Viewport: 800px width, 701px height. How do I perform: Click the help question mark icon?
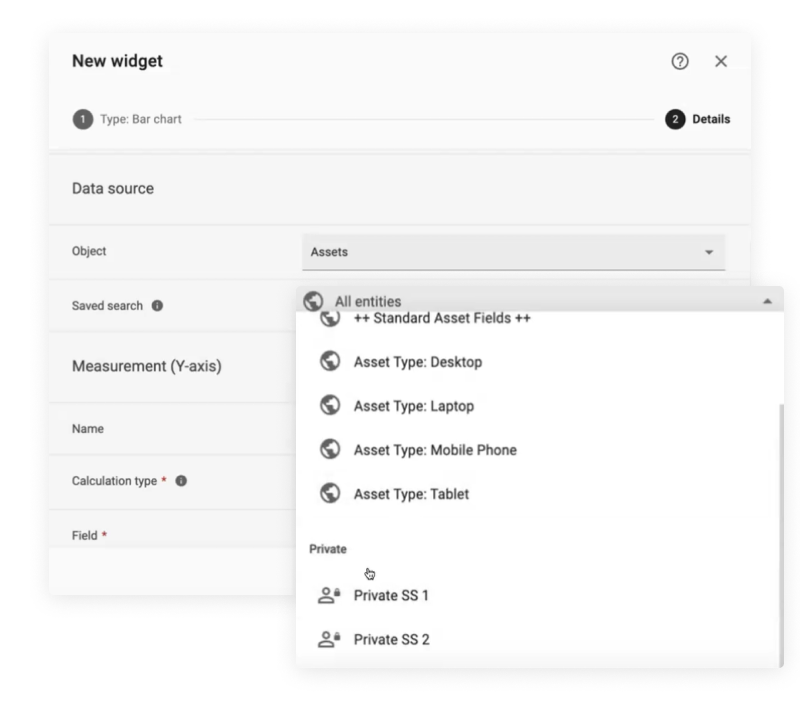tap(680, 62)
